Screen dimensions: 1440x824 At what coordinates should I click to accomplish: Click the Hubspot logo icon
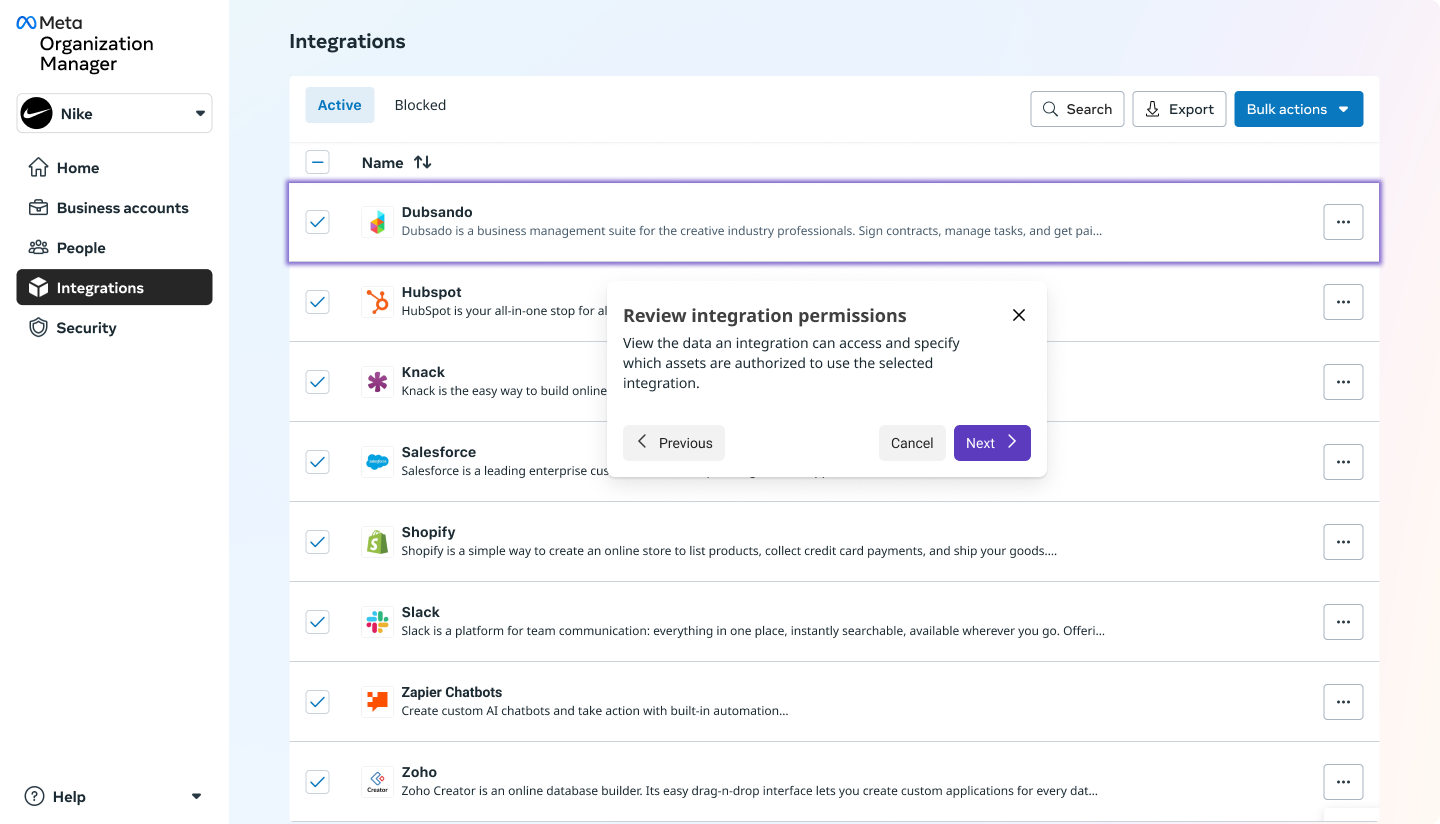(377, 302)
